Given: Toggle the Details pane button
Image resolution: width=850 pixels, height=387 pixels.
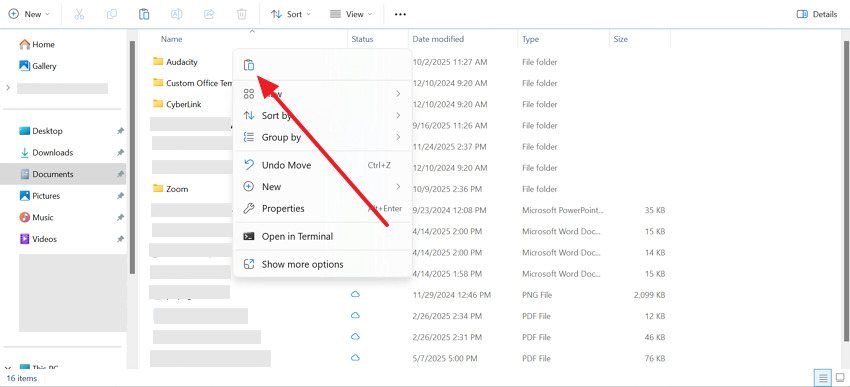Looking at the screenshot, I should (x=817, y=14).
